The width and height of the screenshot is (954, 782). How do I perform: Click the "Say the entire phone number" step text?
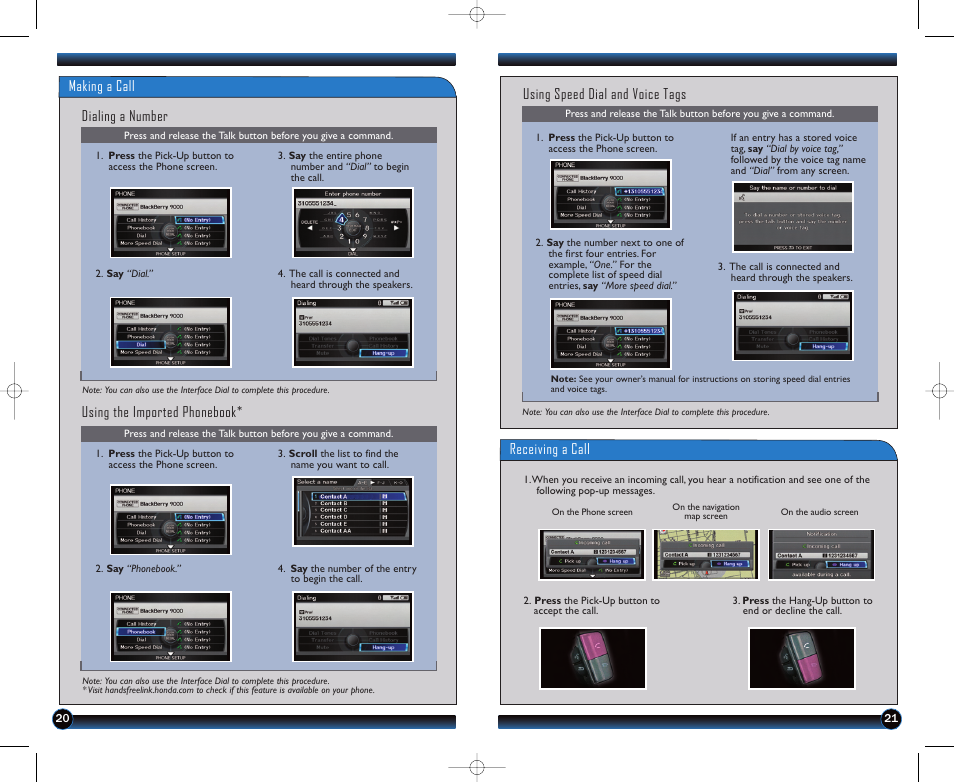(x=344, y=167)
